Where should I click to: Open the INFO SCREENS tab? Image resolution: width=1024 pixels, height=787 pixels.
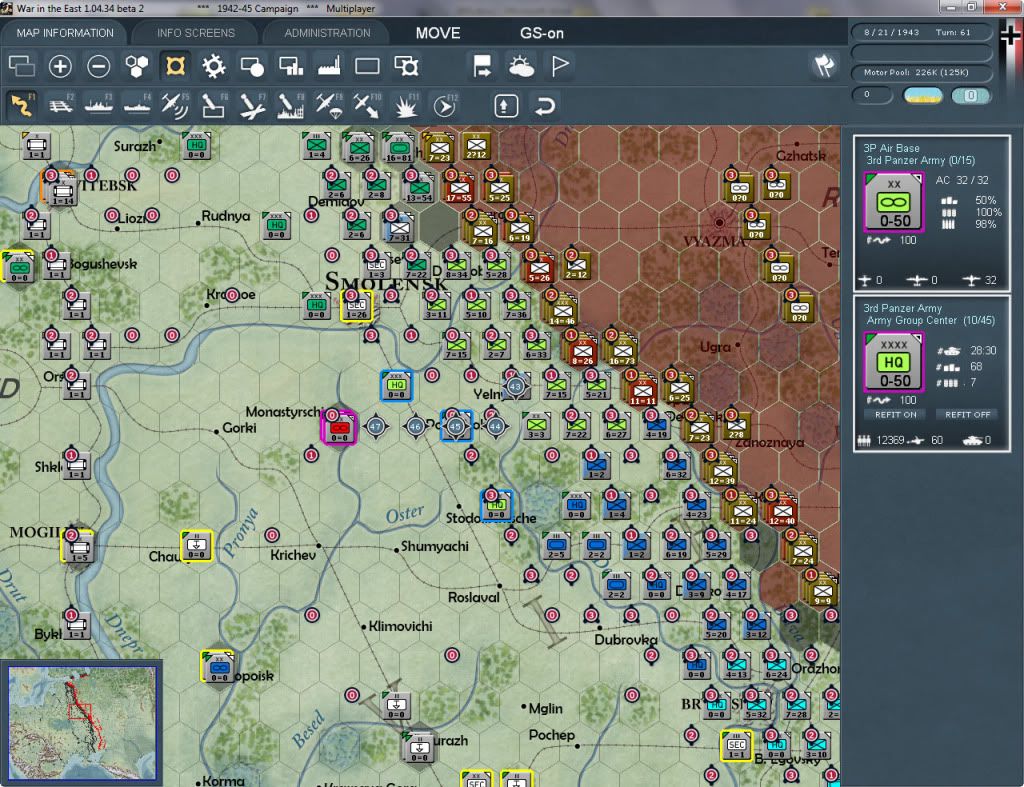coord(195,33)
